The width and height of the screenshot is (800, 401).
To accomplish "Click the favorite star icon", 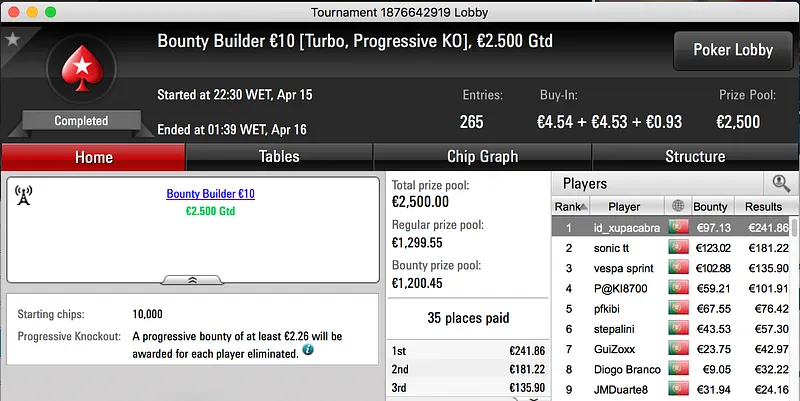I will [12, 39].
